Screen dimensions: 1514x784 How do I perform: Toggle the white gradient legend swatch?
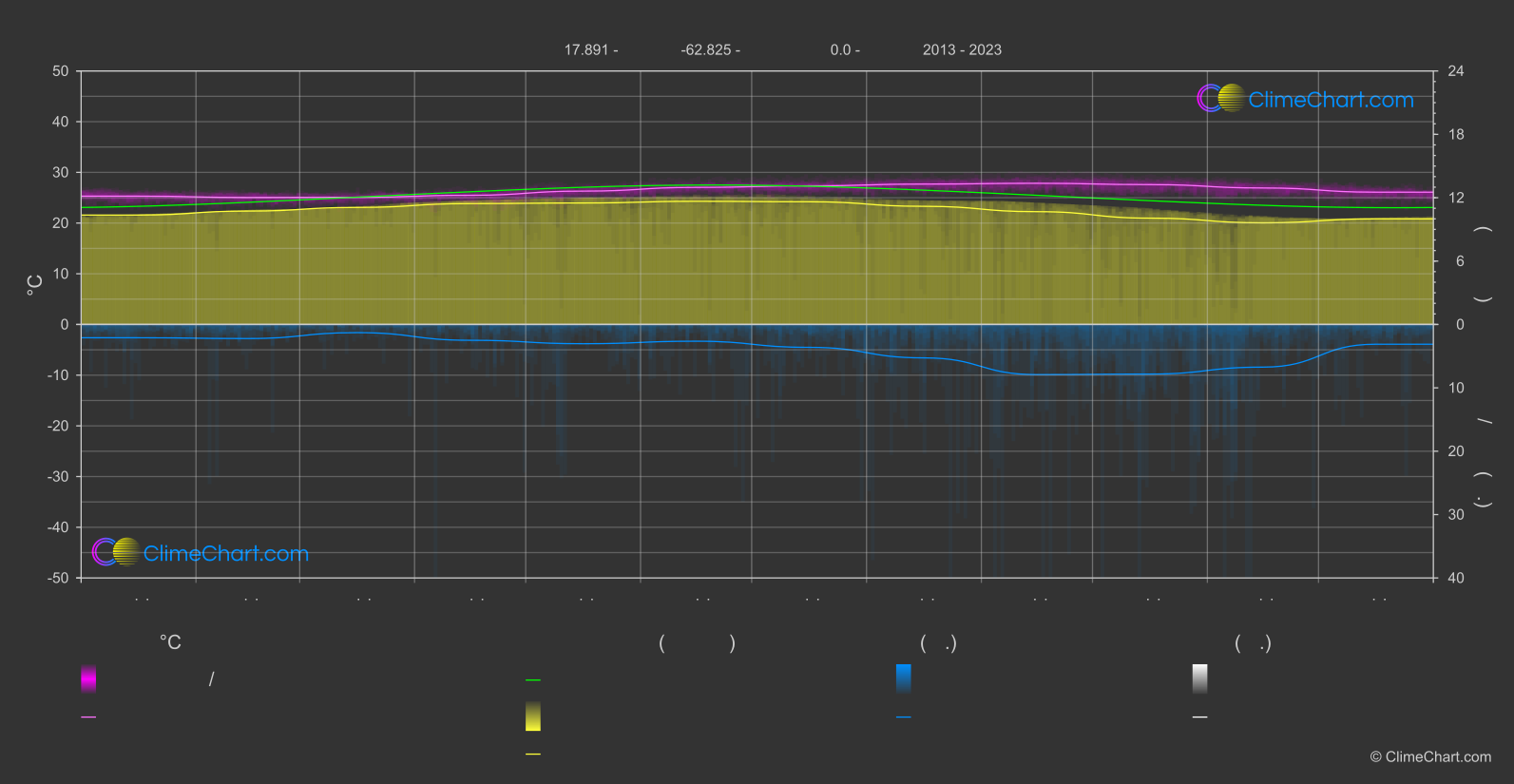pos(1199,679)
